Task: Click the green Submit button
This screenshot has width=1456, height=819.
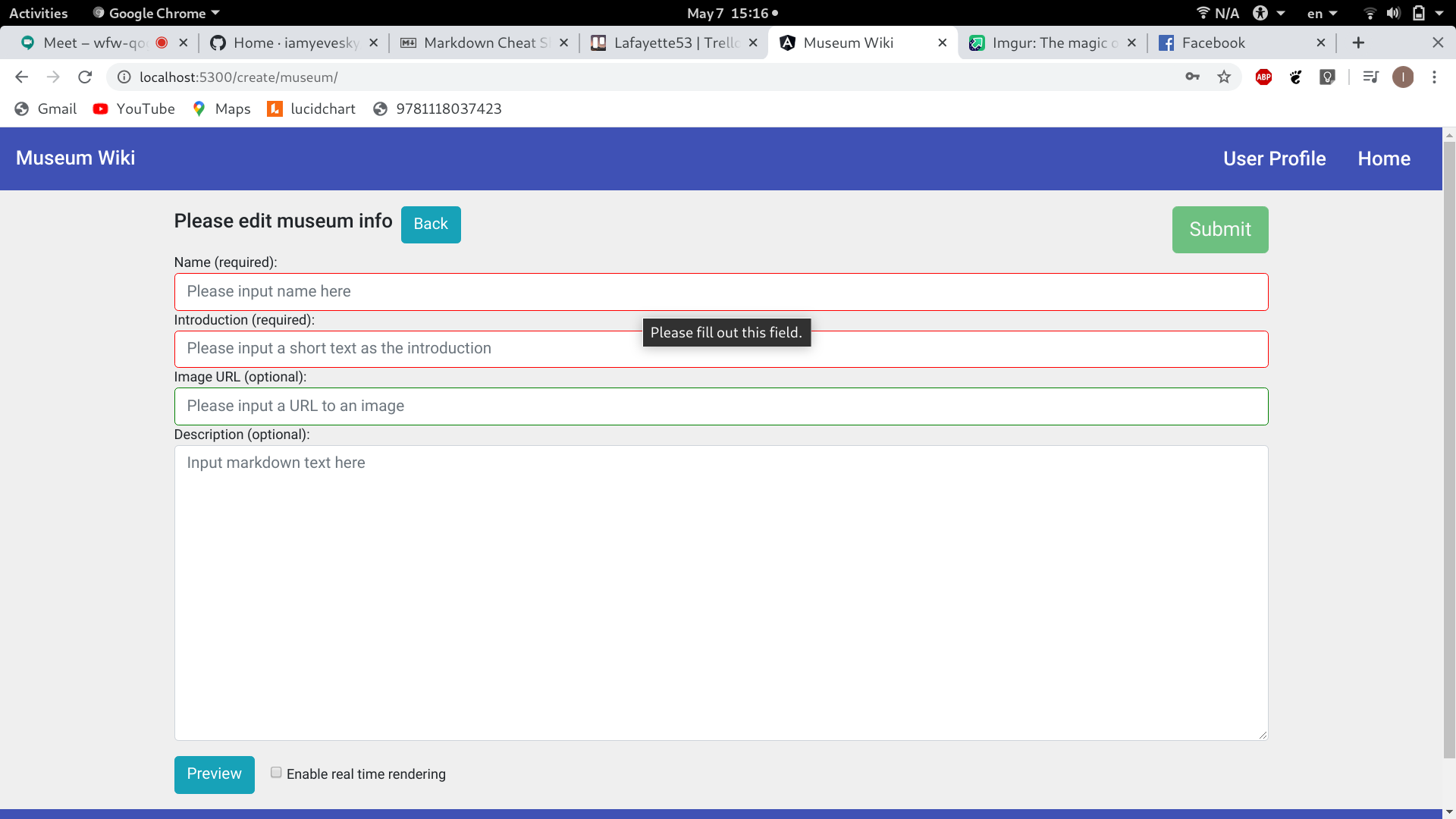Action: (x=1219, y=230)
